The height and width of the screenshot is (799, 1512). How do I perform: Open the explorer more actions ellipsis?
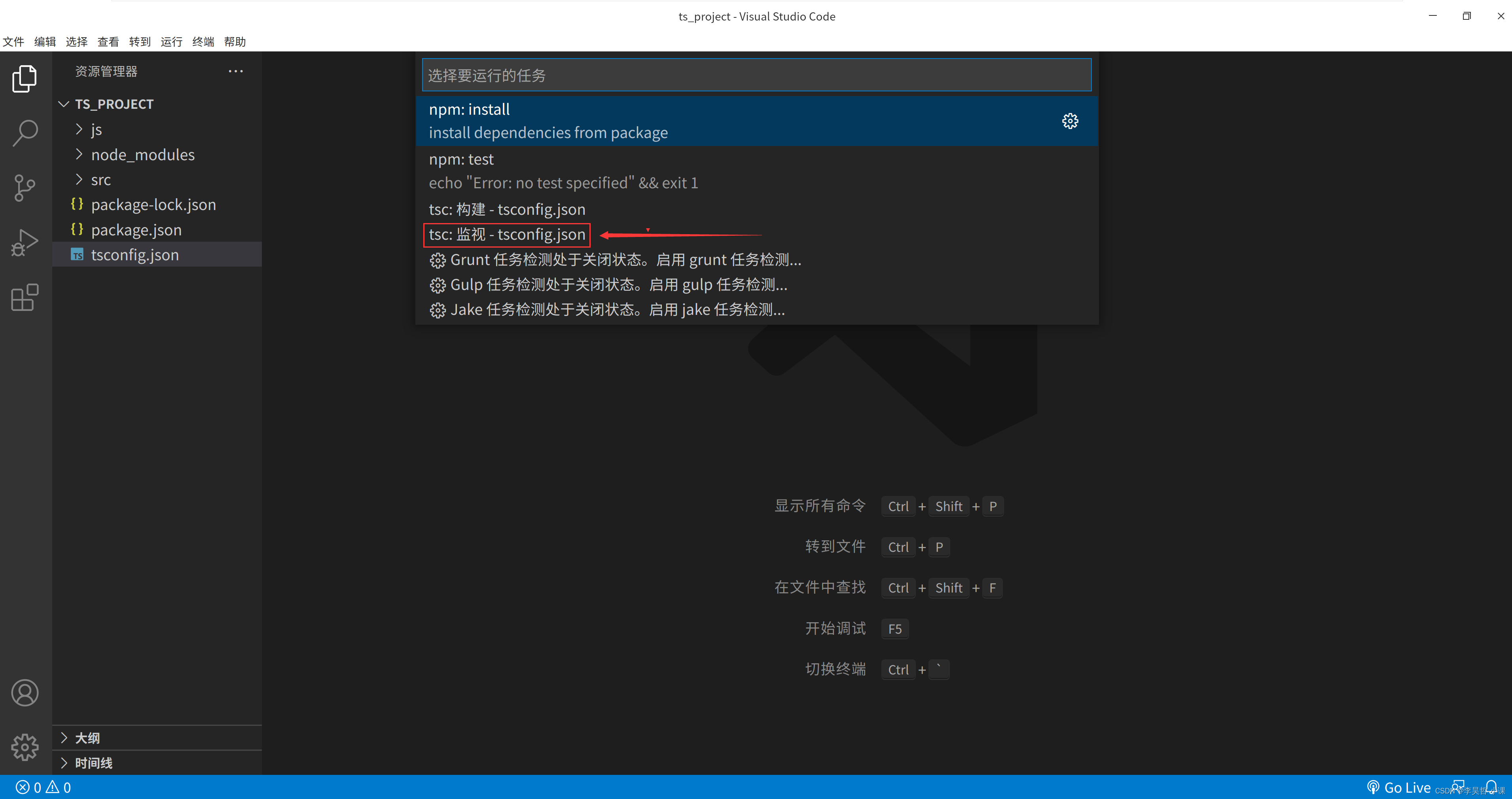[235, 71]
